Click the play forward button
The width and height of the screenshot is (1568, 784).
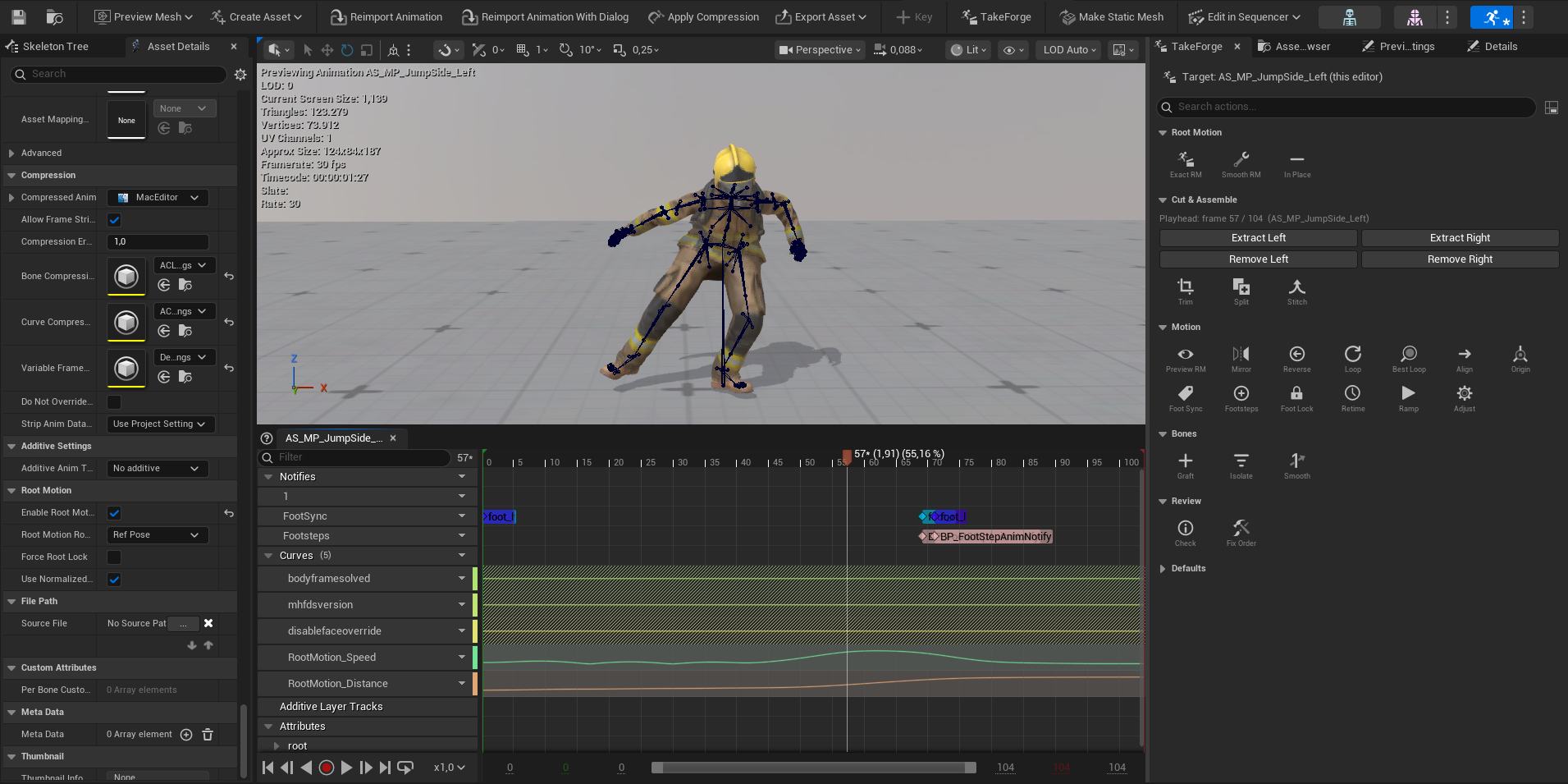(x=345, y=768)
